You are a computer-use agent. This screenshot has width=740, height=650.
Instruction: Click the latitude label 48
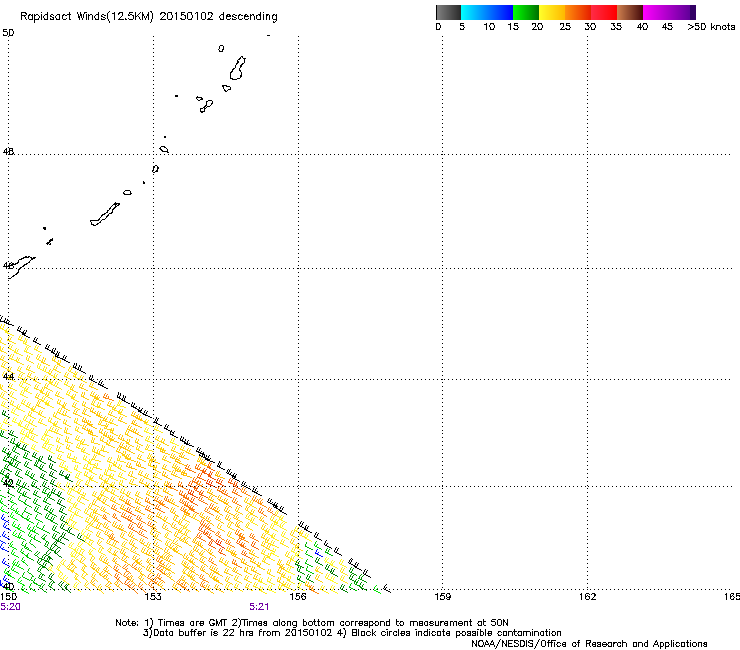point(8,152)
